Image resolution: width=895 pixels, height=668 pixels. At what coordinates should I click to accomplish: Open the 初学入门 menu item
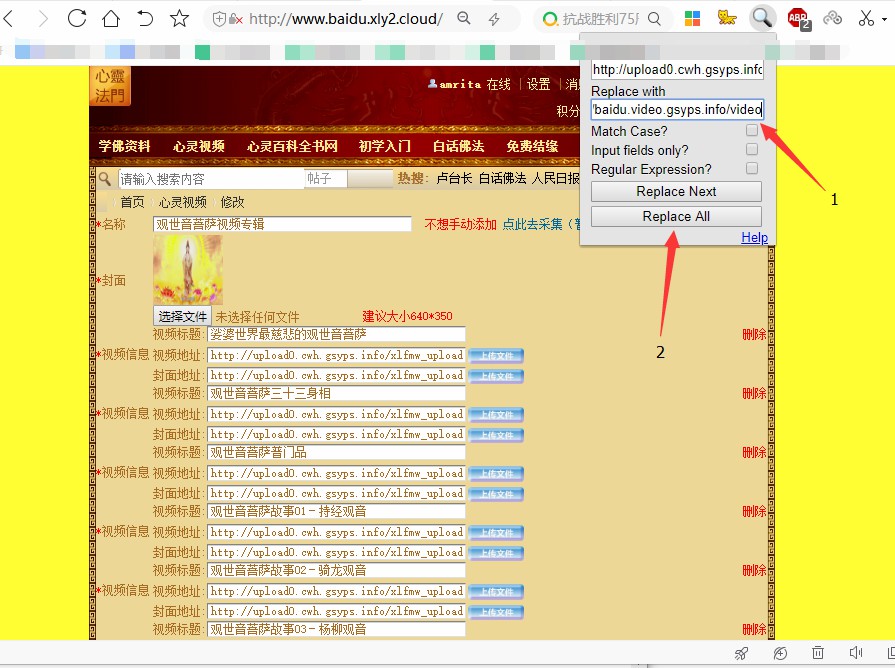pos(384,146)
